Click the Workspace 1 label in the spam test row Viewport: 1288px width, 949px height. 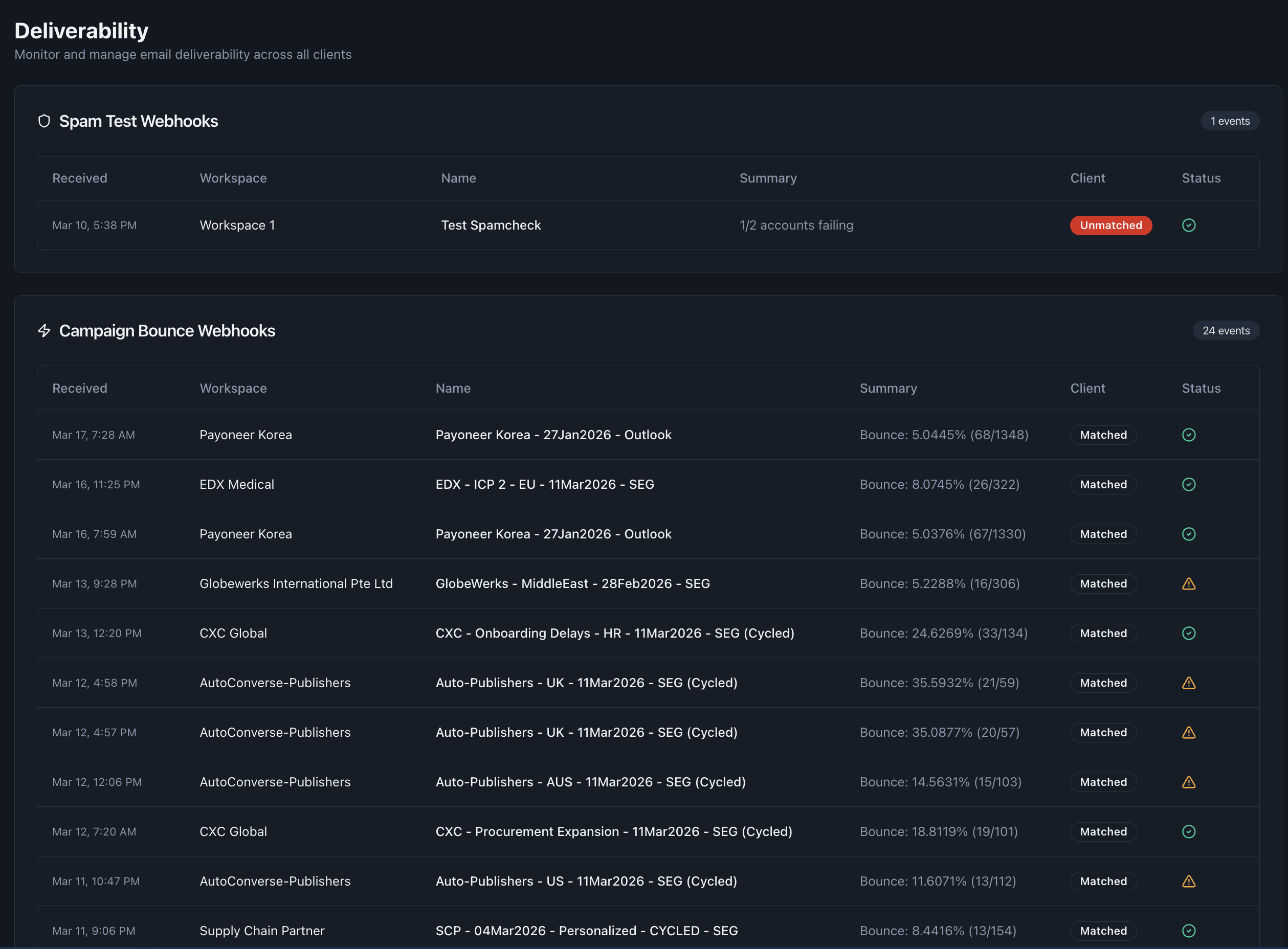coord(237,225)
